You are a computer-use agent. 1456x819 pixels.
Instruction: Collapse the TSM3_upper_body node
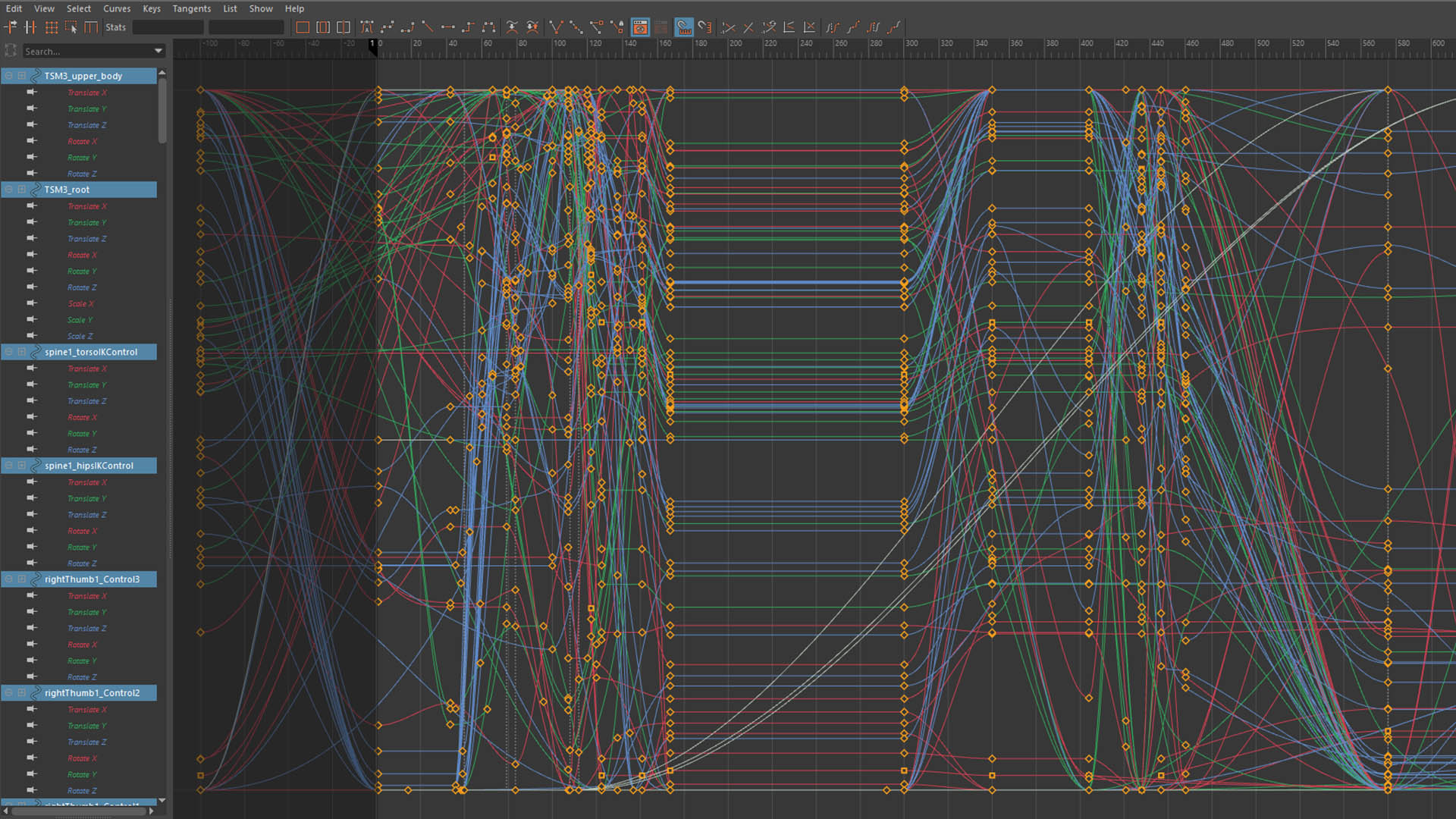tap(9, 76)
